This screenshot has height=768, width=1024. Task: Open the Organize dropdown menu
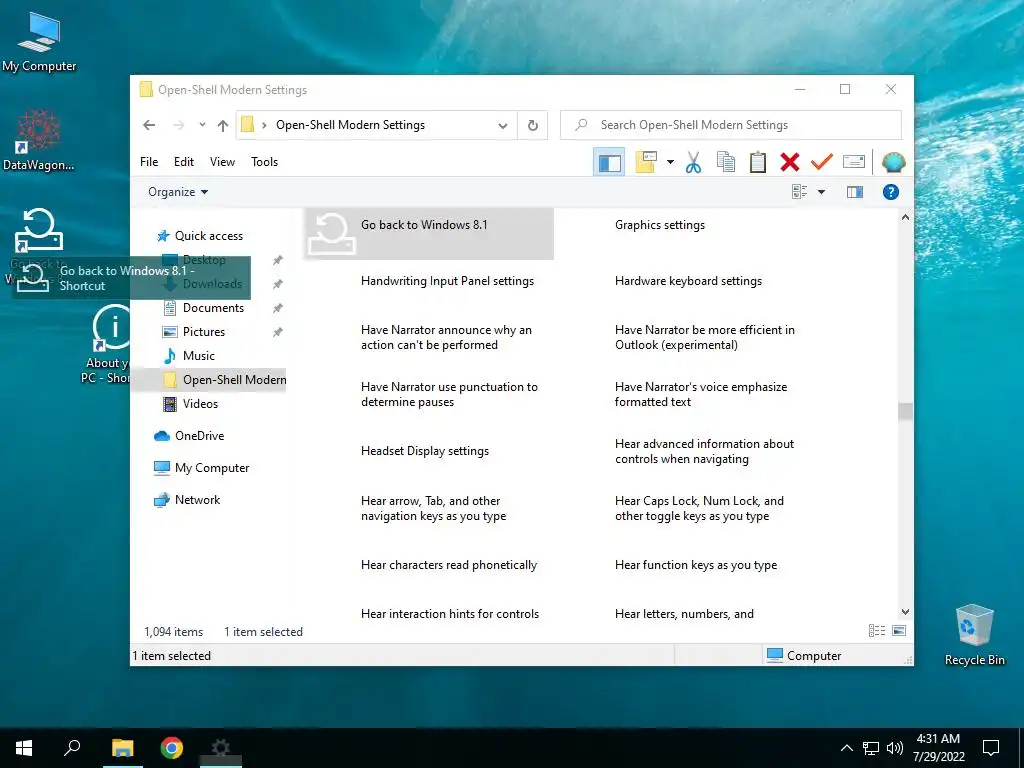[x=178, y=192]
